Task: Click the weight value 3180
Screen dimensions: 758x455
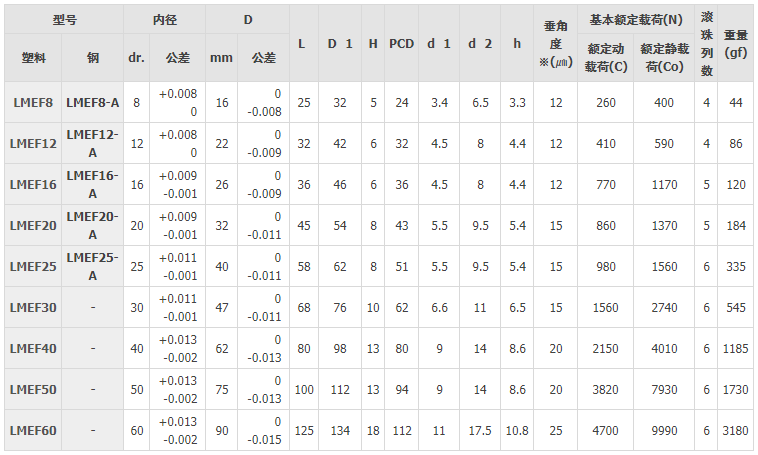Action: tap(737, 430)
